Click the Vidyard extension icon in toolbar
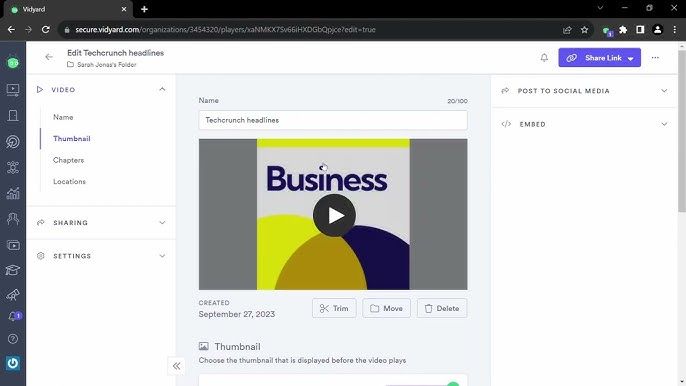 [607, 31]
